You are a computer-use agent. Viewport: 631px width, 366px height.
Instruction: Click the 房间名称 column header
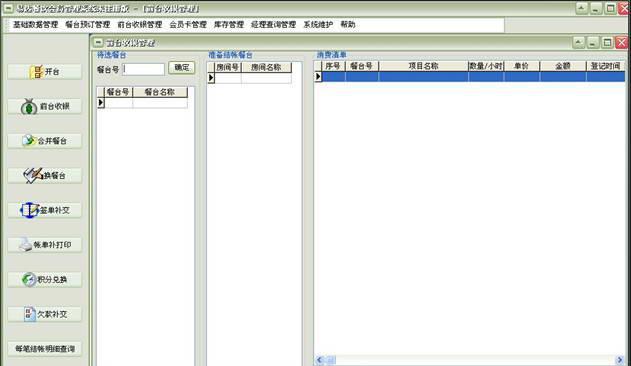pyautogui.click(x=266, y=67)
